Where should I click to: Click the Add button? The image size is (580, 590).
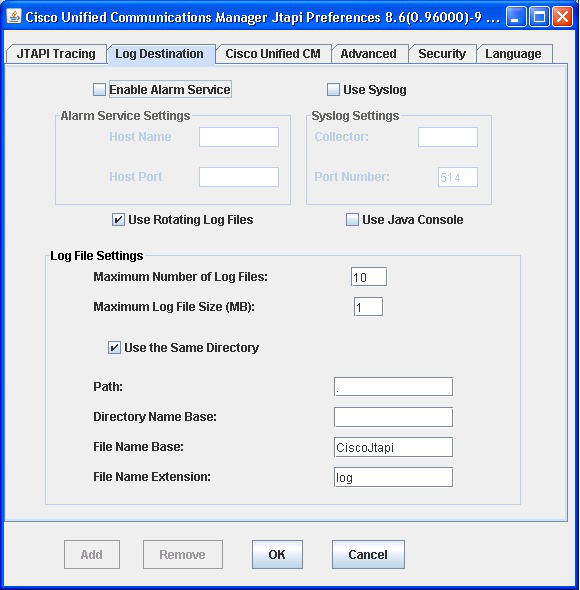coord(92,555)
